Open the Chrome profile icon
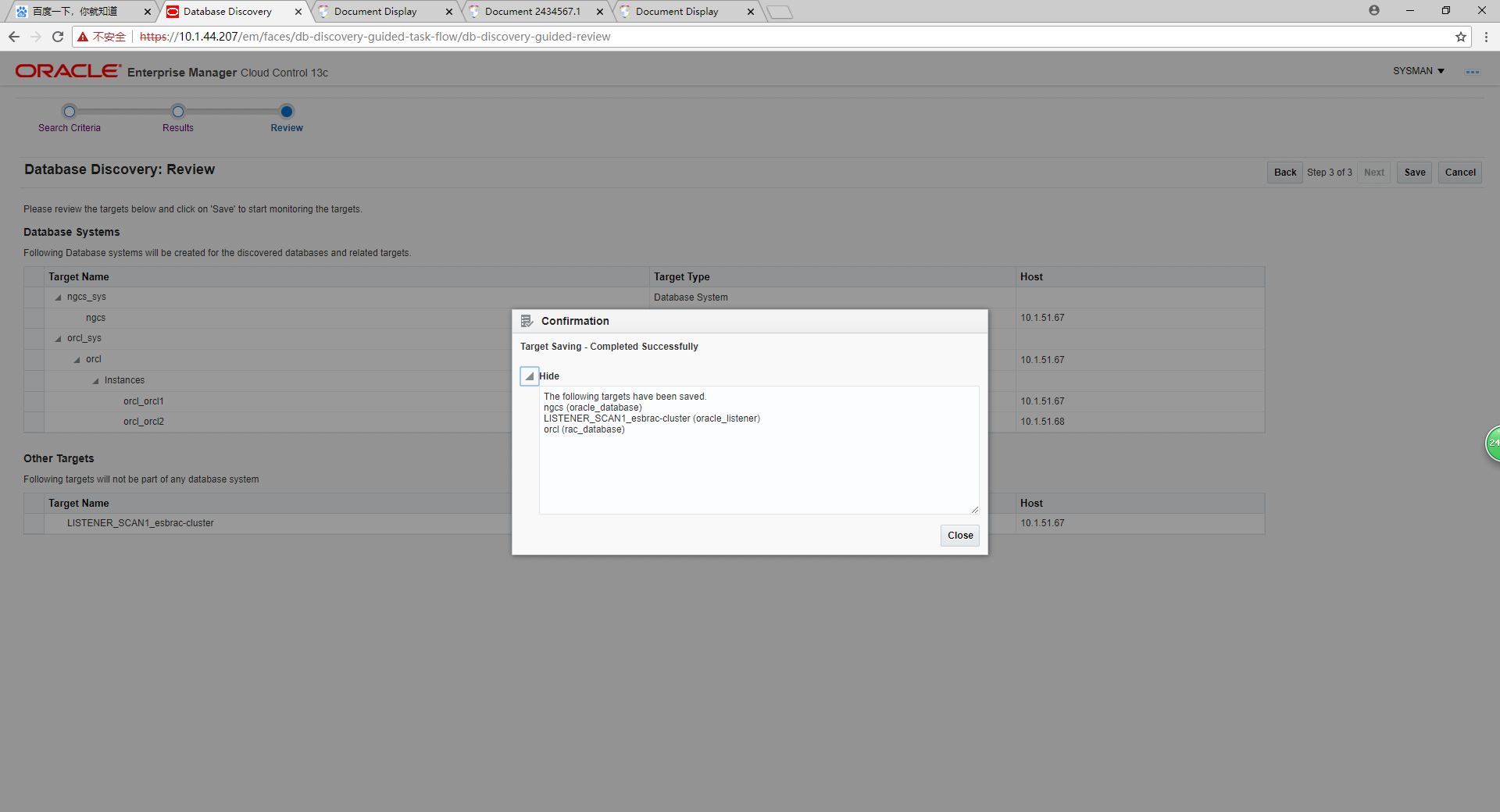The height and width of the screenshot is (812, 1500). [1374, 11]
